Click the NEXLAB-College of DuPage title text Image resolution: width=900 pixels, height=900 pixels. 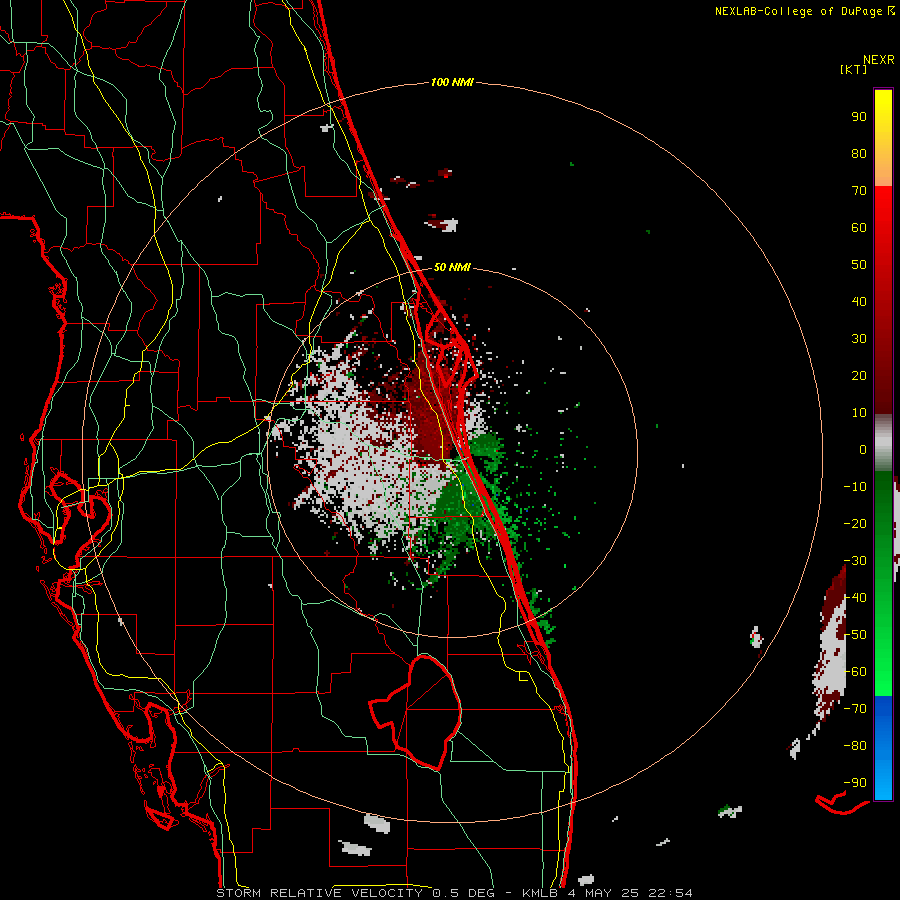click(x=800, y=11)
